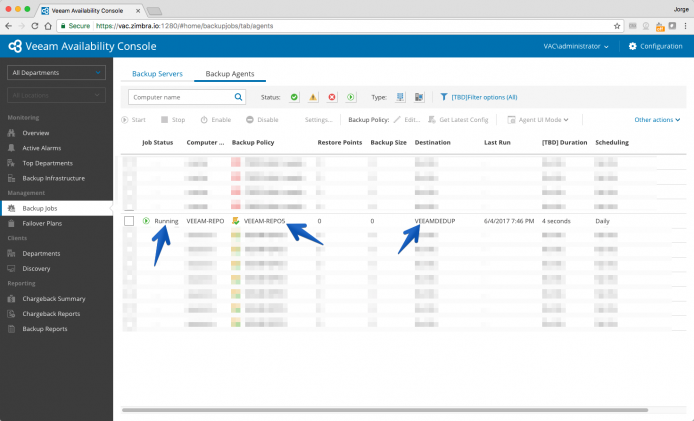Open the Other actions dropdown
694x421 pixels.
657,120
